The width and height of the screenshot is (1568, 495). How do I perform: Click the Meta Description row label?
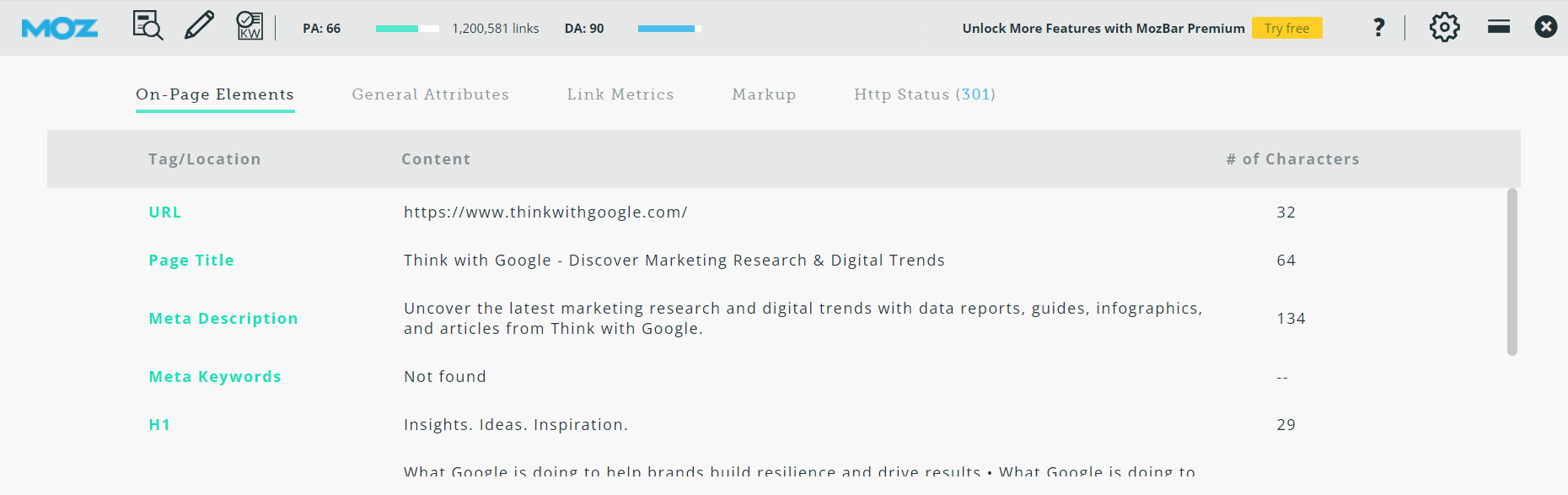[x=223, y=319]
